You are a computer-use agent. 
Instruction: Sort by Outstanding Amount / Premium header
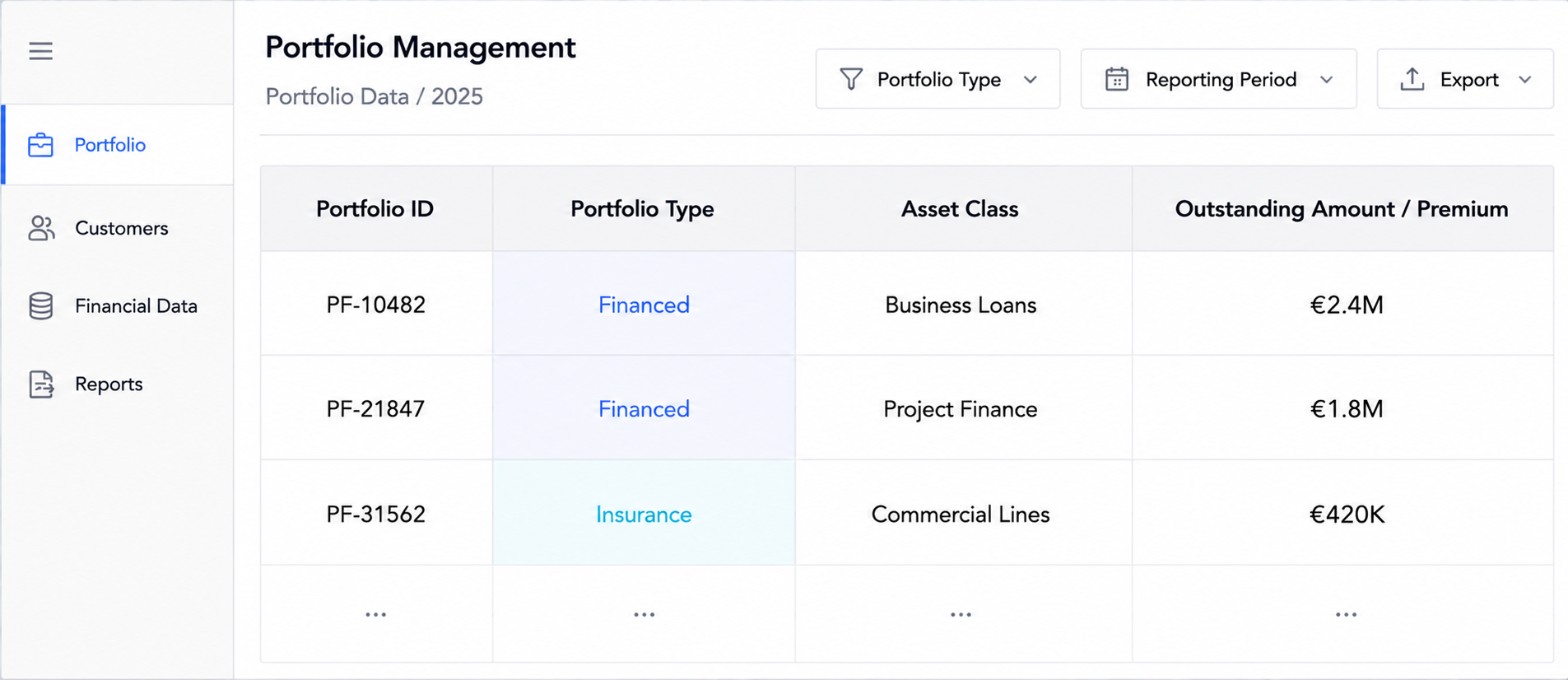[1342, 209]
